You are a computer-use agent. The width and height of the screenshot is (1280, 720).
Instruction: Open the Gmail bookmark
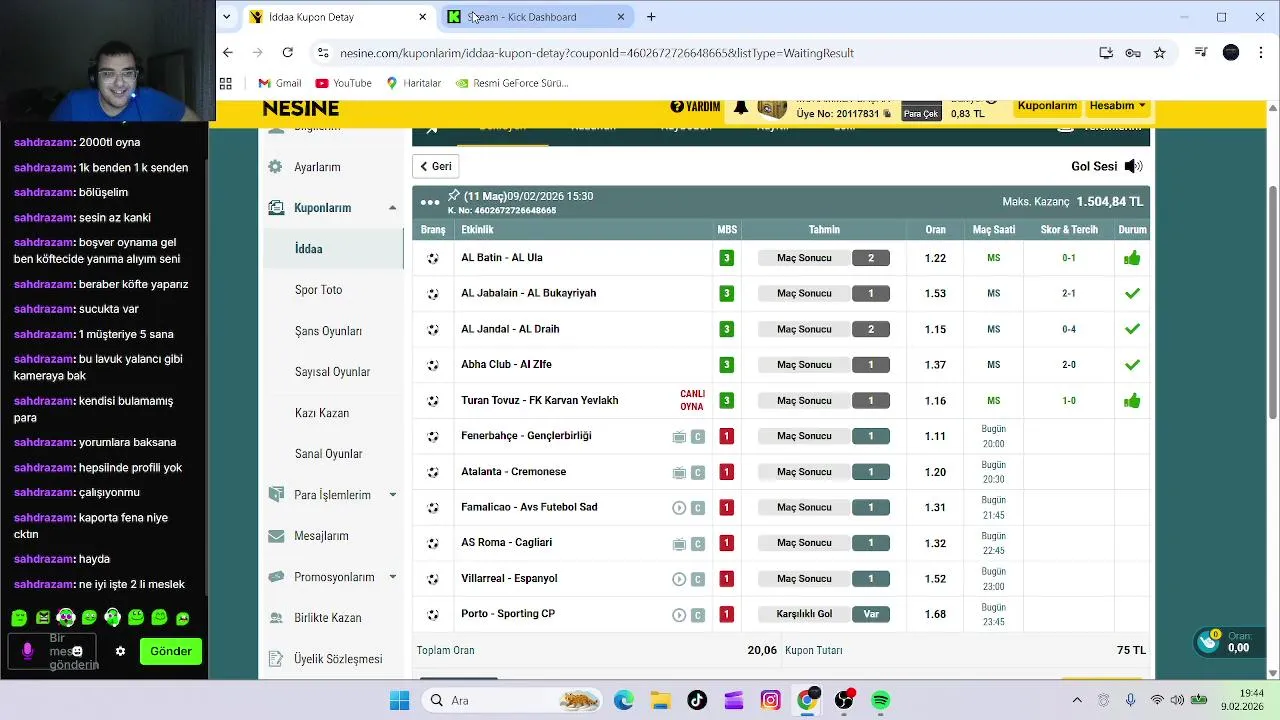tap(279, 83)
